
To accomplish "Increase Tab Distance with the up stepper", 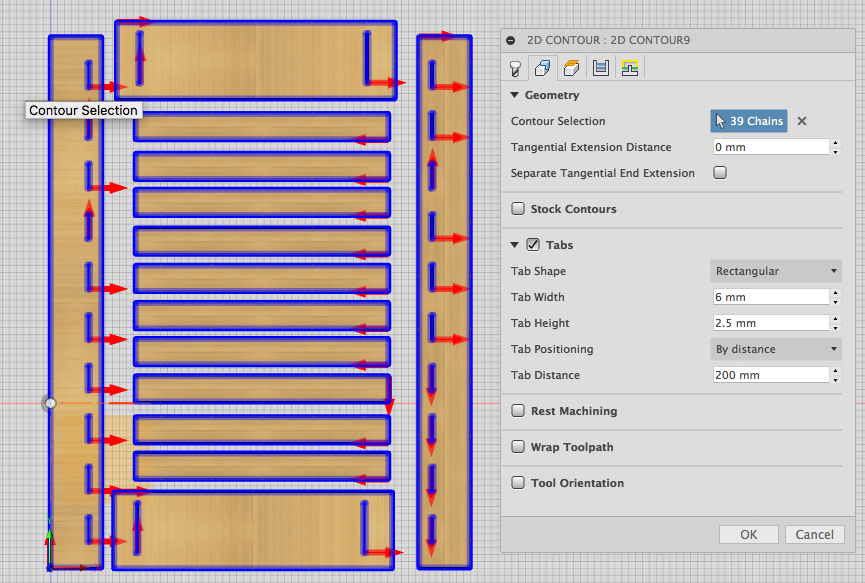I will point(836,371).
